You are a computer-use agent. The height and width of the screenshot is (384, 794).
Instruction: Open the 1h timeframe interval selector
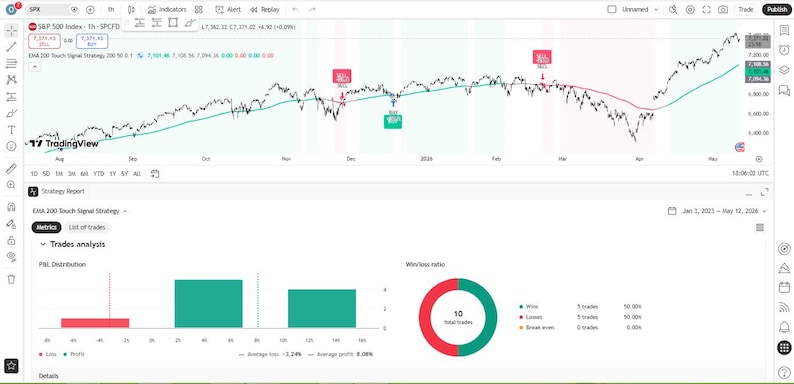[x=110, y=9]
